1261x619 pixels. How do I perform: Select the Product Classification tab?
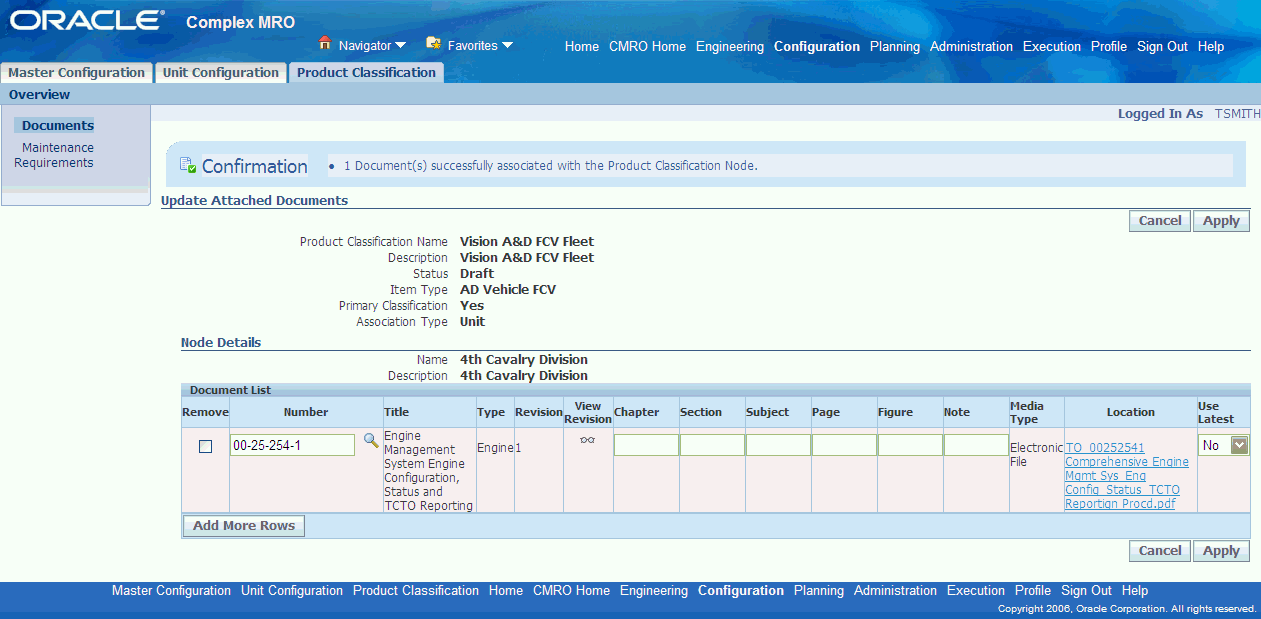(366, 73)
